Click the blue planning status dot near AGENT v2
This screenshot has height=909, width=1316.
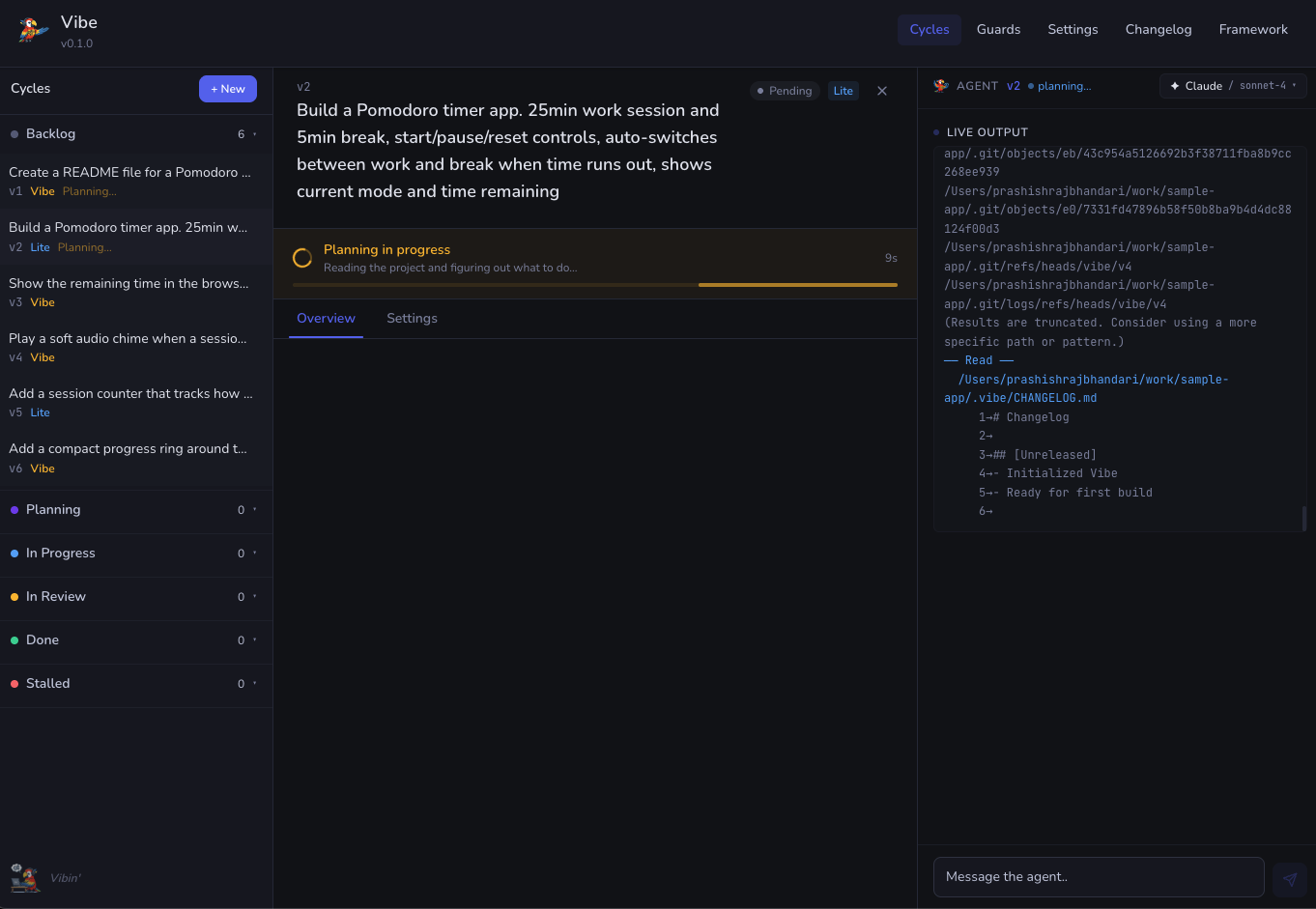click(x=1030, y=85)
